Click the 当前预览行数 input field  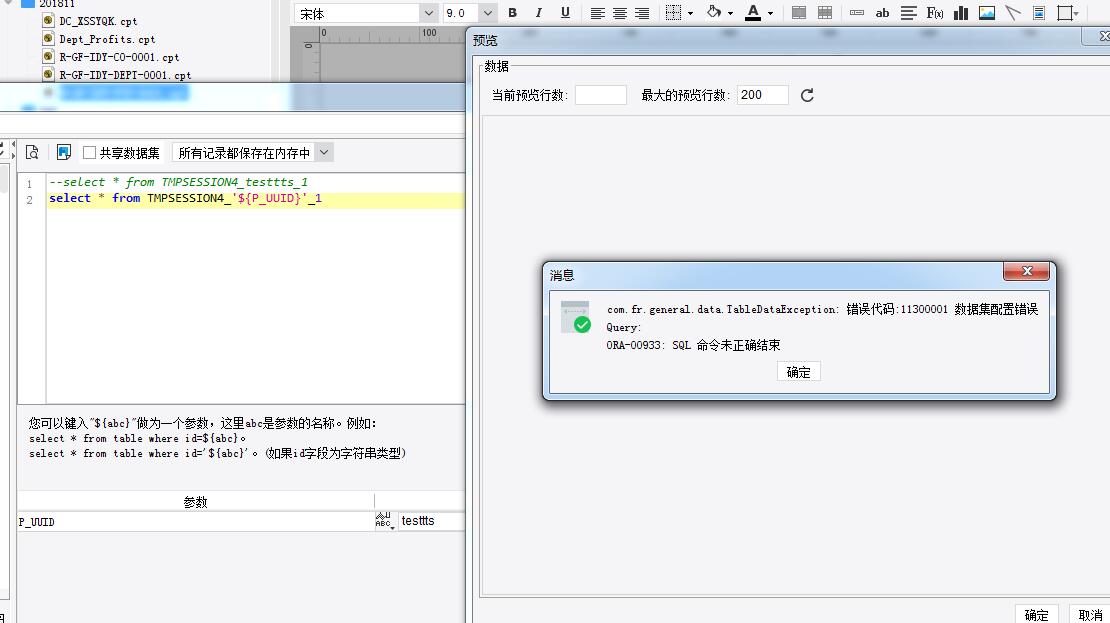tap(600, 95)
